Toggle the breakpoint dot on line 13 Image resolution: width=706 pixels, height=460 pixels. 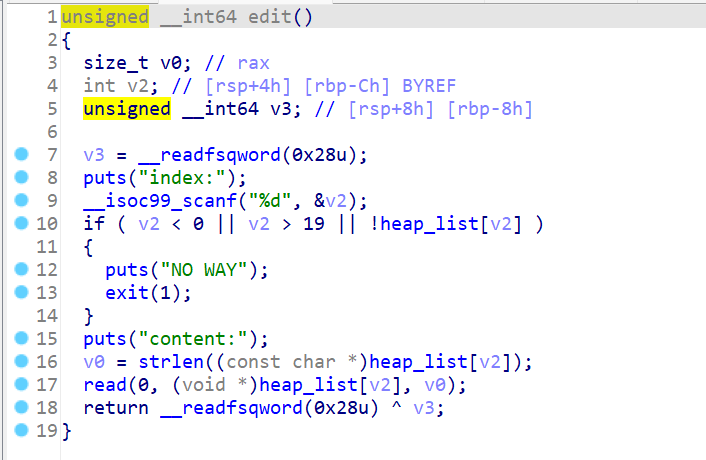(21, 292)
